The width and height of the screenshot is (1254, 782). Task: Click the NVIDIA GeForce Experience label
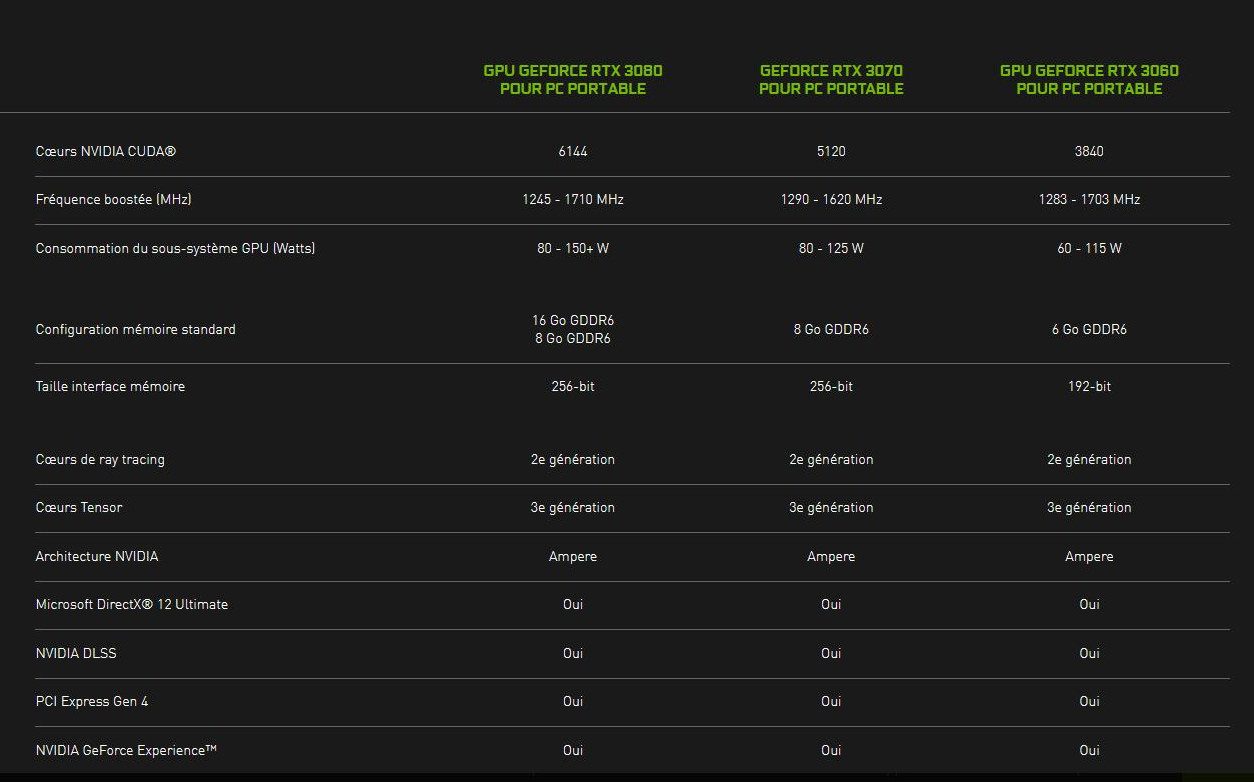click(126, 750)
